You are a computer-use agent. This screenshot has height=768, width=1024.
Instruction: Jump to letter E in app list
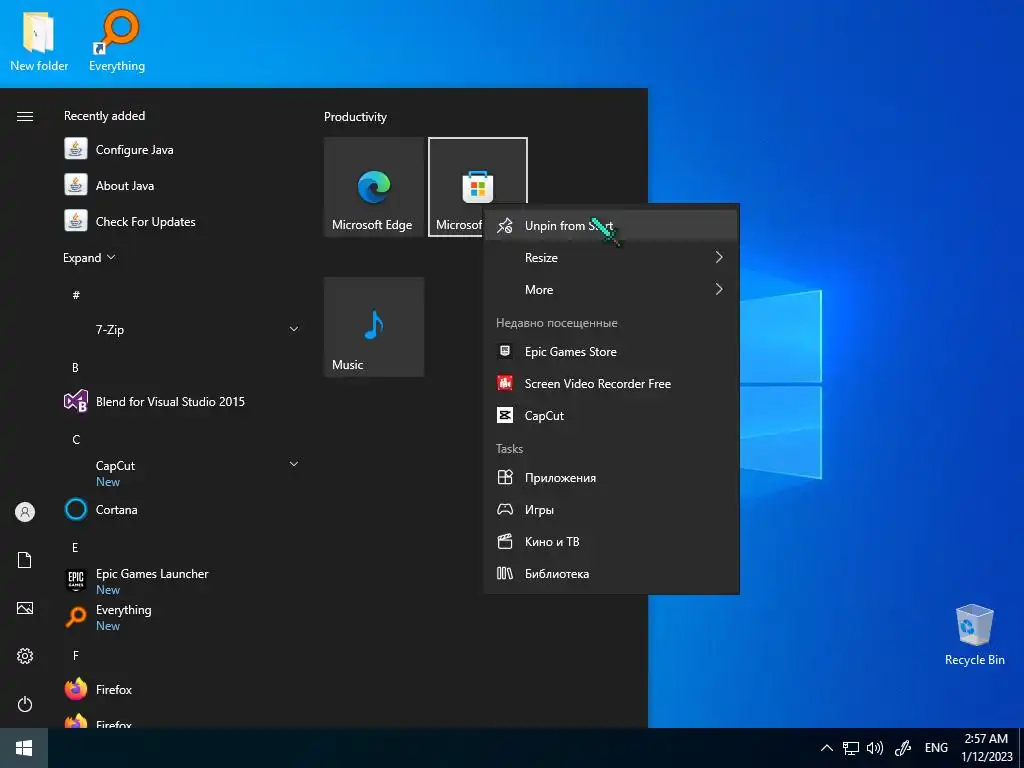coord(75,548)
